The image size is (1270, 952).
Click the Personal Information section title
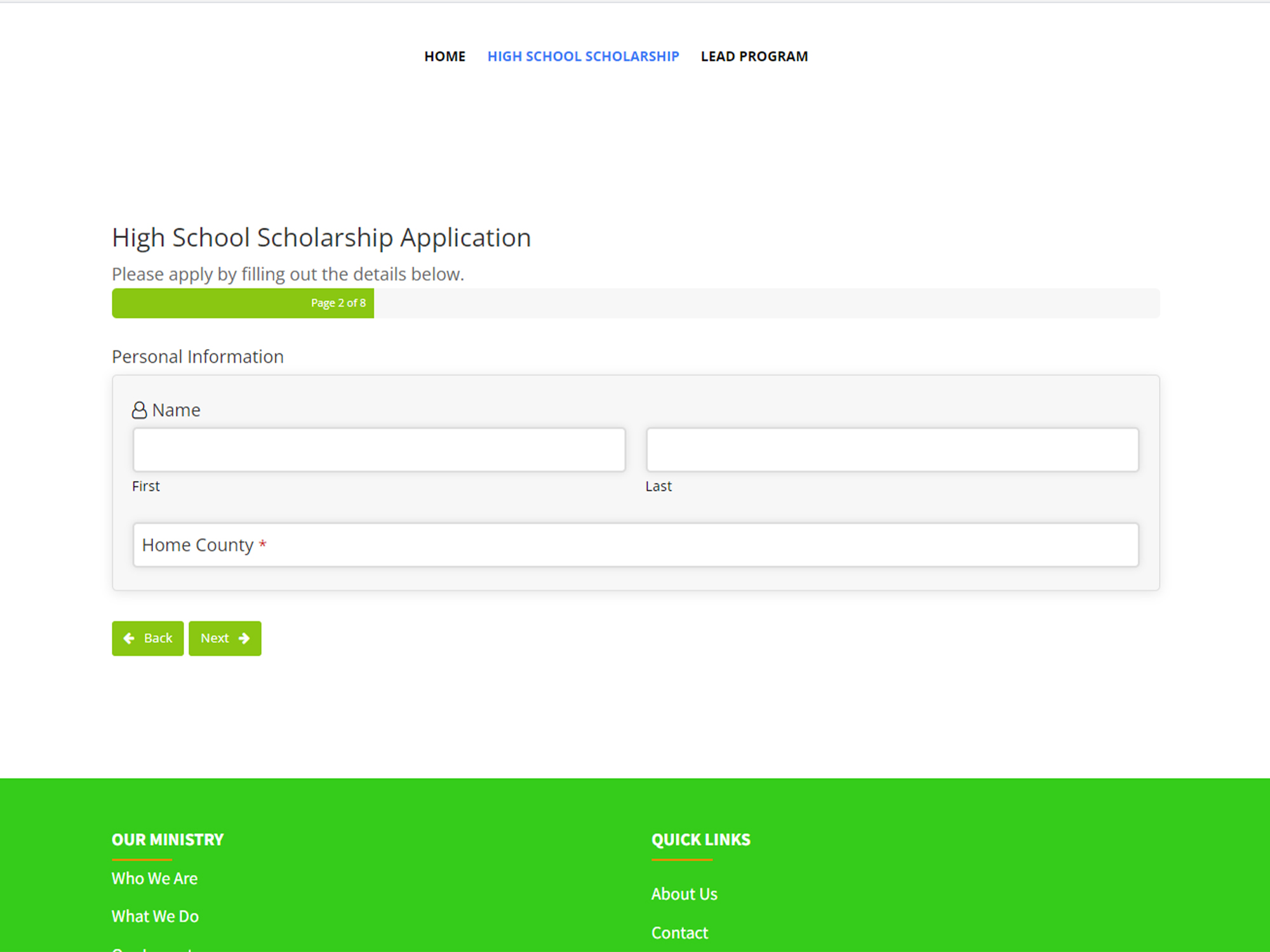pos(197,357)
